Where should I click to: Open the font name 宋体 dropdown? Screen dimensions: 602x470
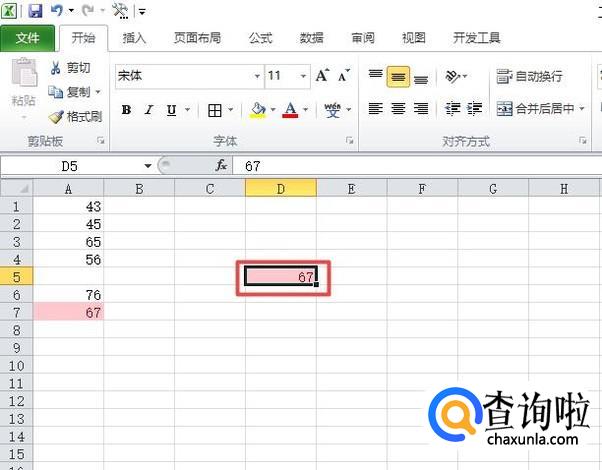click(257, 76)
